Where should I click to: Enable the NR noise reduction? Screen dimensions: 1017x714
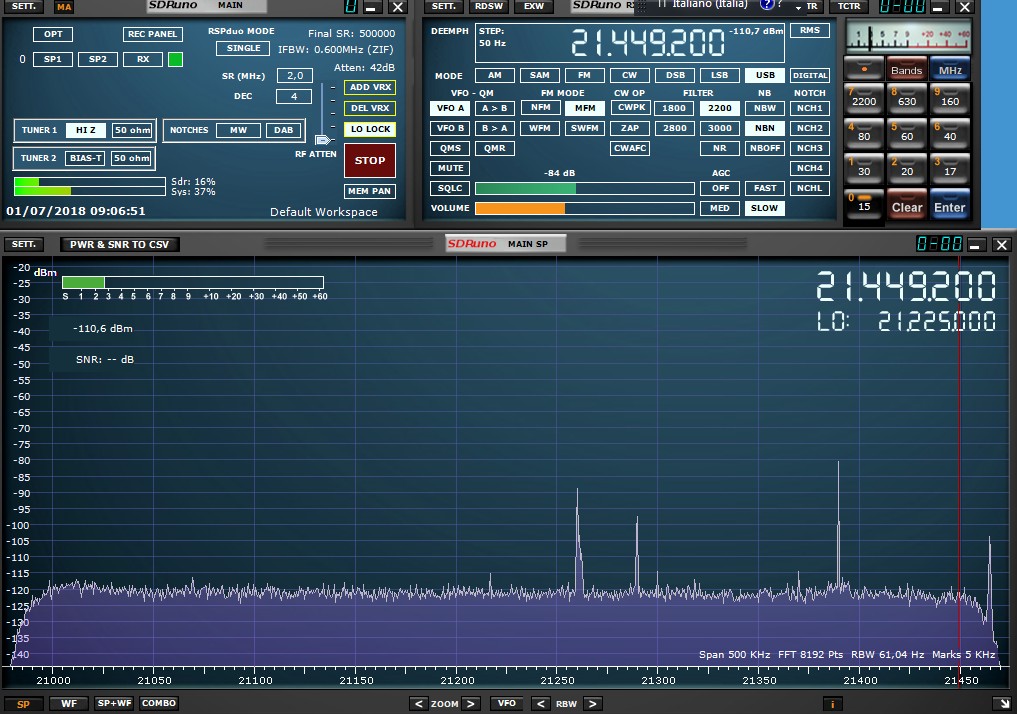point(719,148)
